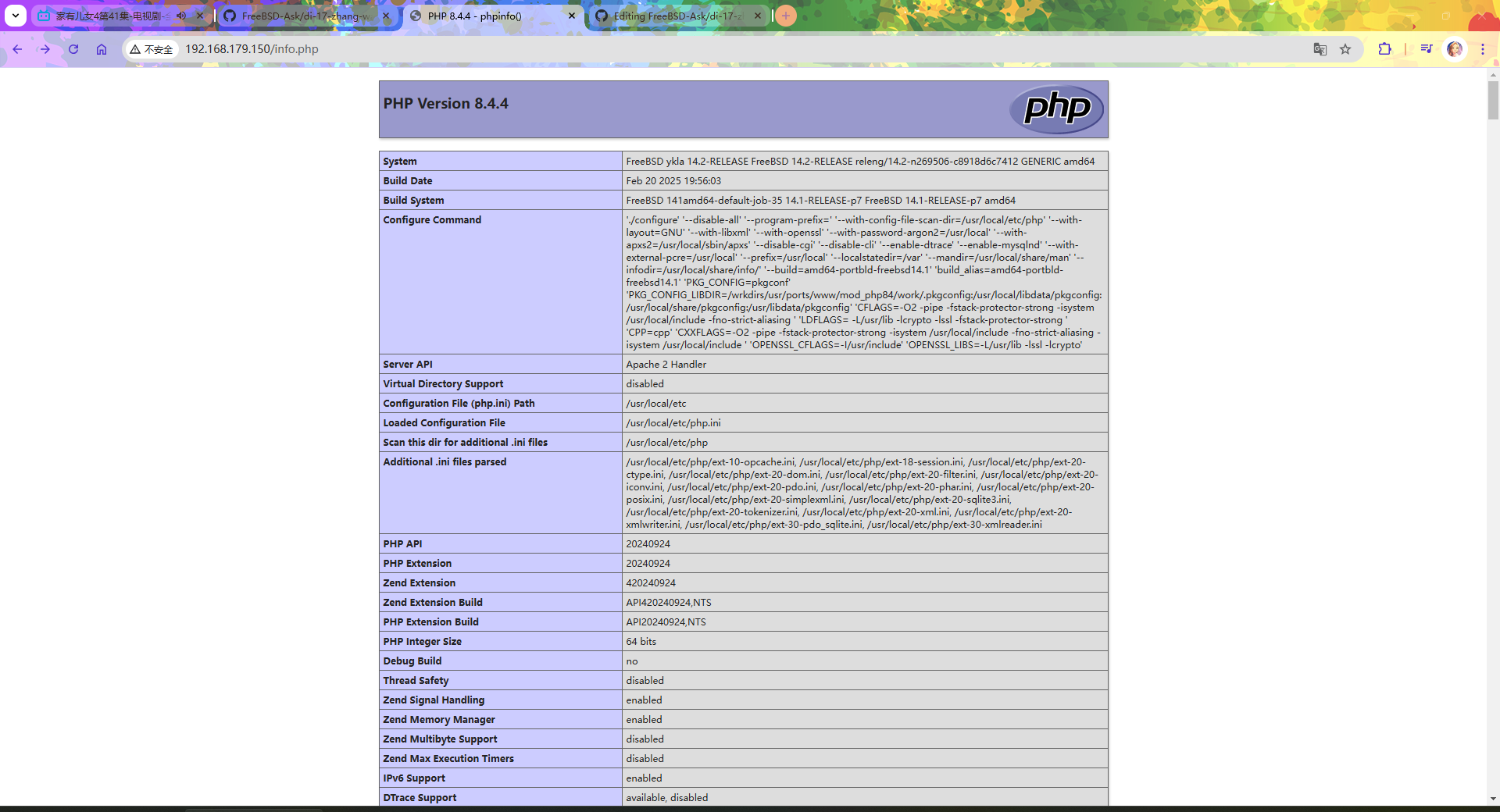
Task: Select the System row label
Action: click(400, 162)
